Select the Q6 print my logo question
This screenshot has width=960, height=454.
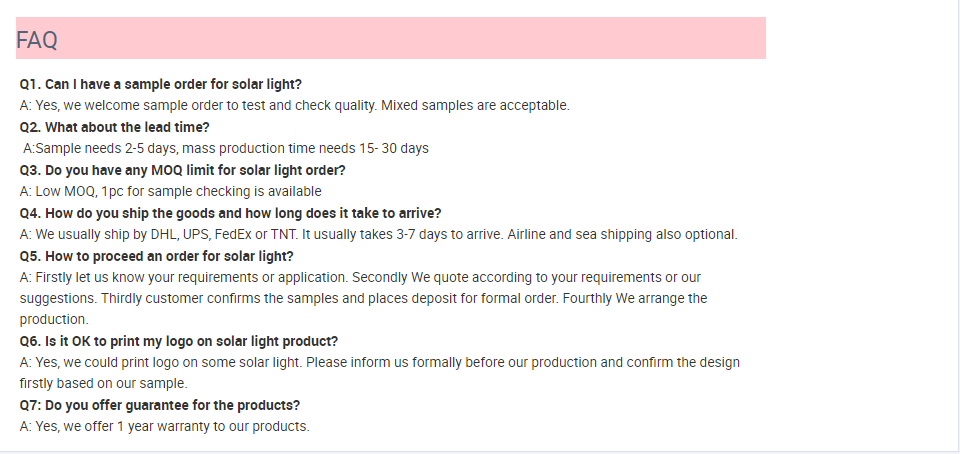pyautogui.click(x=178, y=341)
